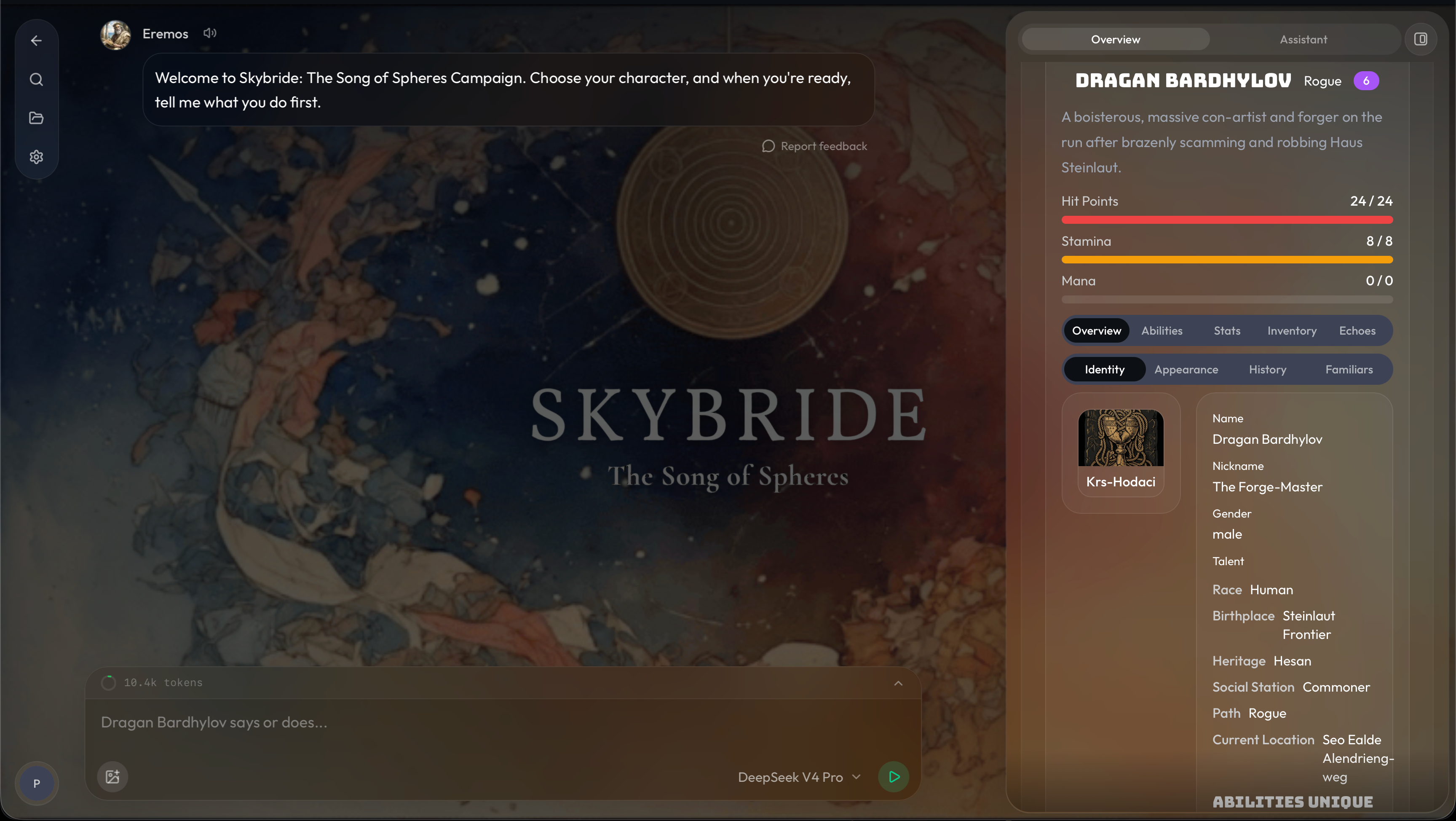
Task: Click the message input field
Action: pos(503,723)
